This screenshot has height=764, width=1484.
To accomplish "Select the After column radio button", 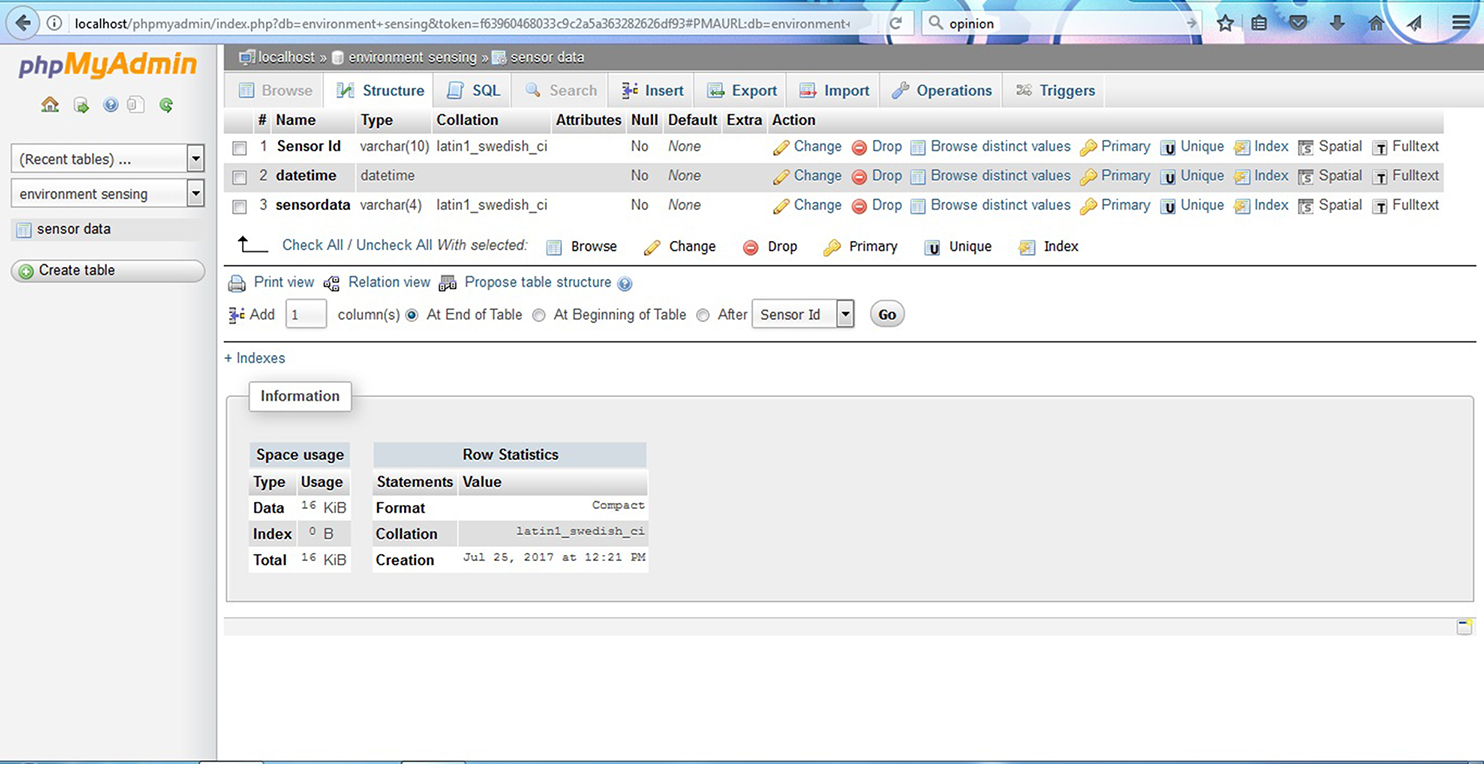I will pyautogui.click(x=703, y=315).
